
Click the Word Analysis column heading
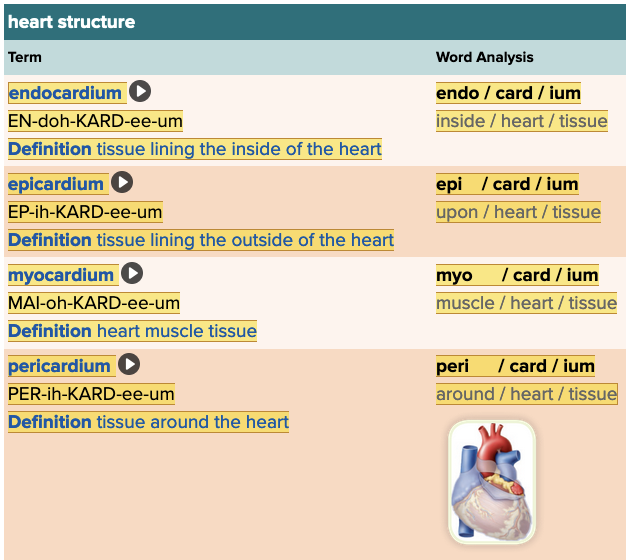point(484,57)
